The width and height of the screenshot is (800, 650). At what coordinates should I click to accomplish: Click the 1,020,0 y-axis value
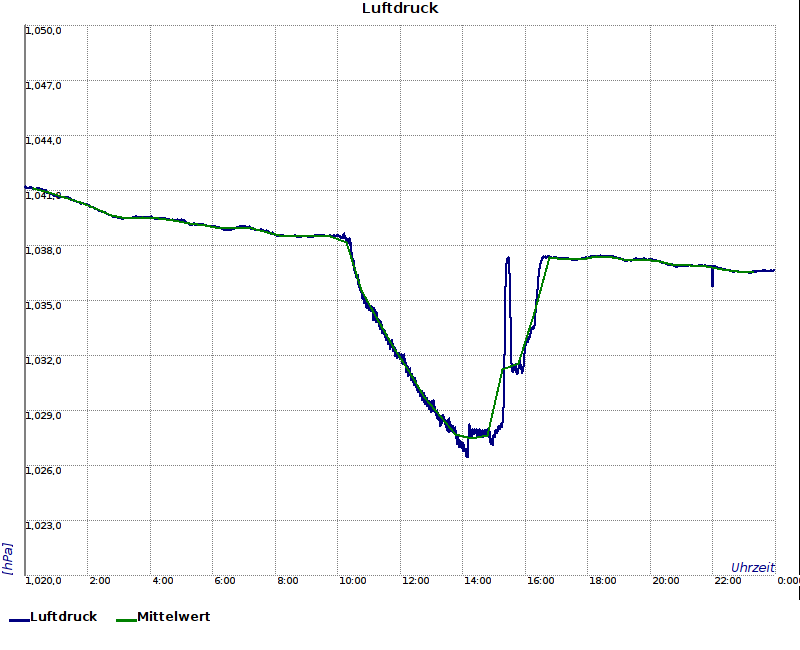(43, 581)
